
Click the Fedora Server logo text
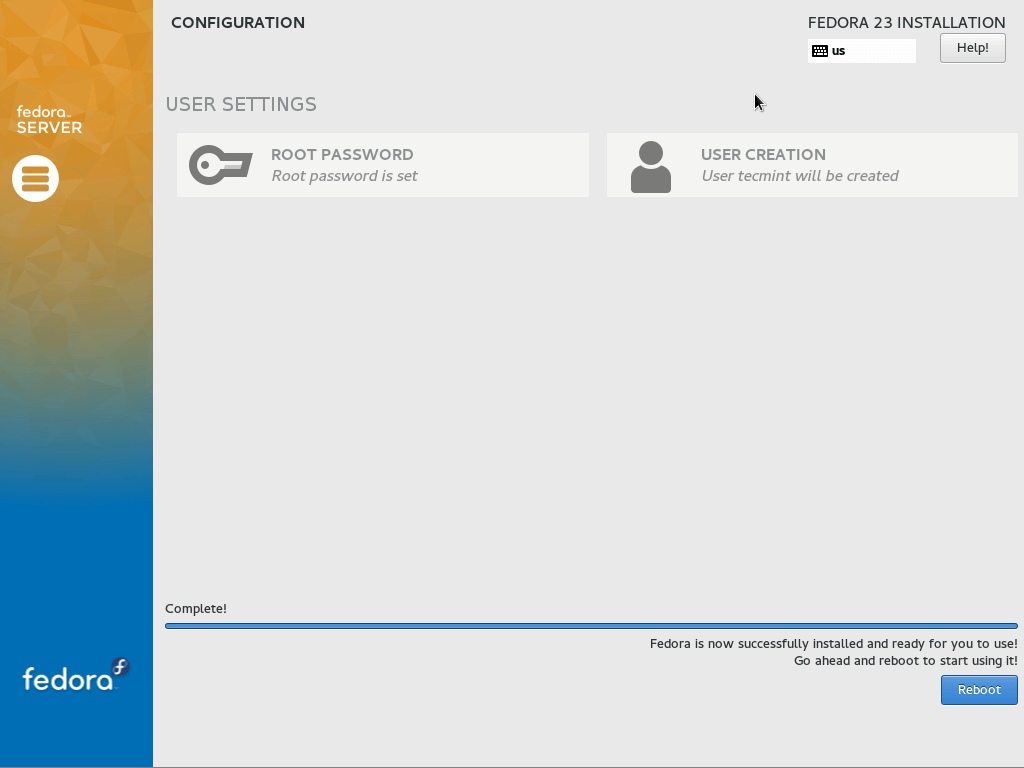point(49,120)
